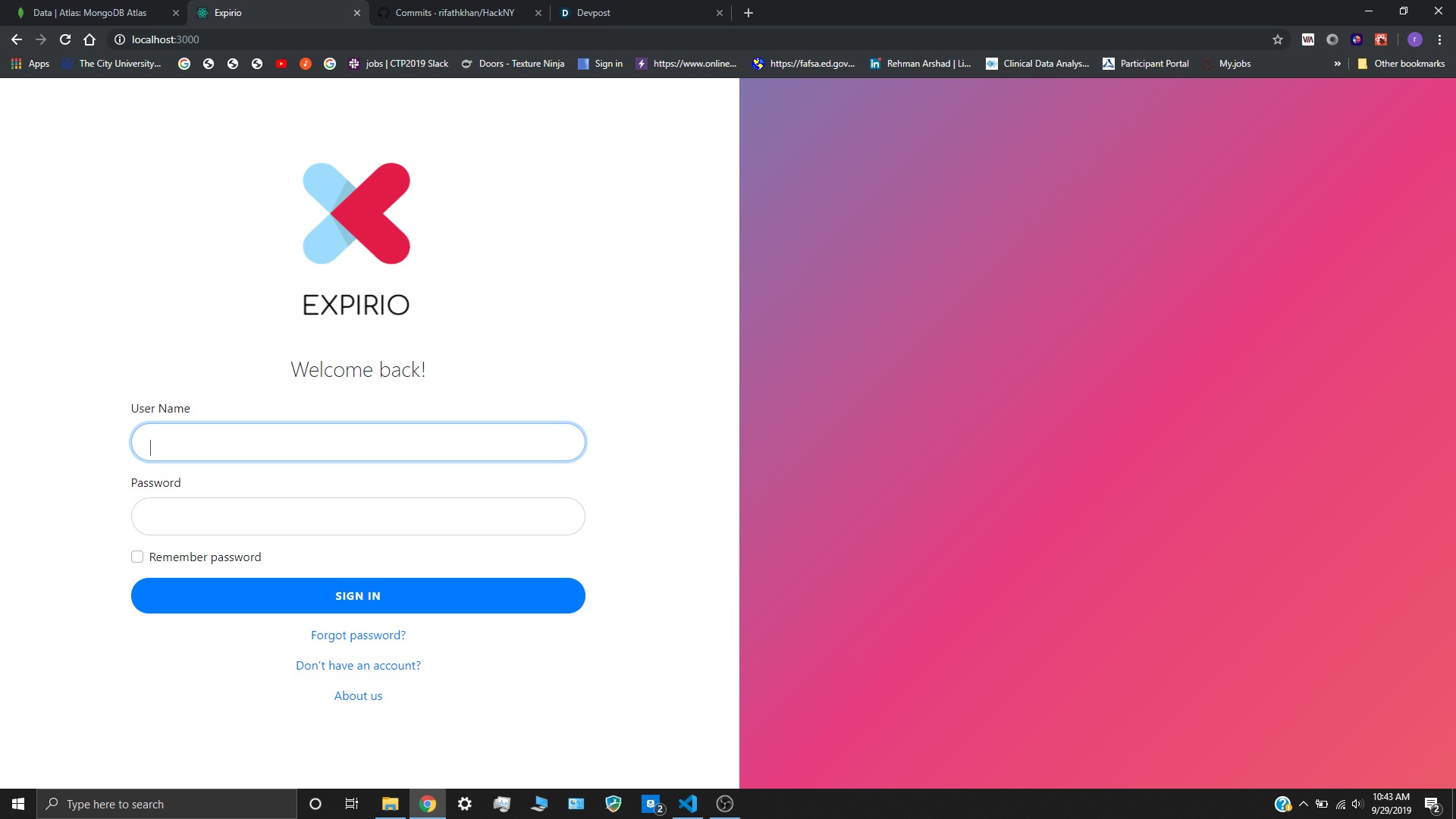Click the Expirio X logo
Image resolution: width=1456 pixels, height=819 pixels.
(x=356, y=213)
